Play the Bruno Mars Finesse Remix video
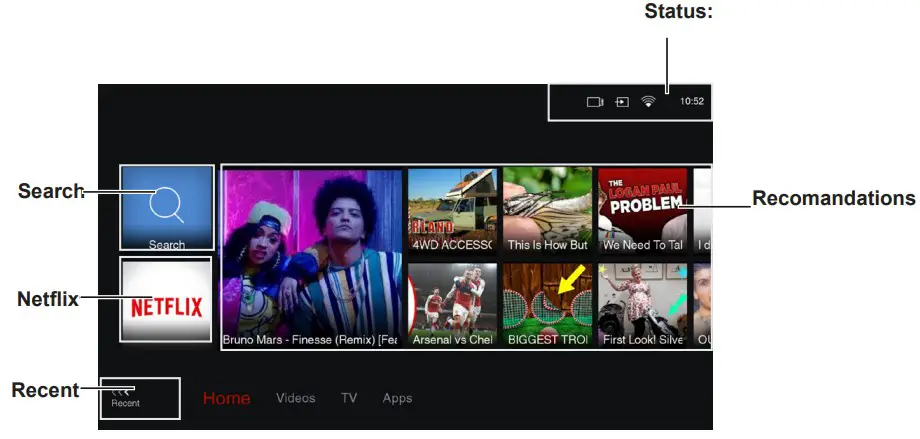The height and width of the screenshot is (439, 920). click(313, 258)
